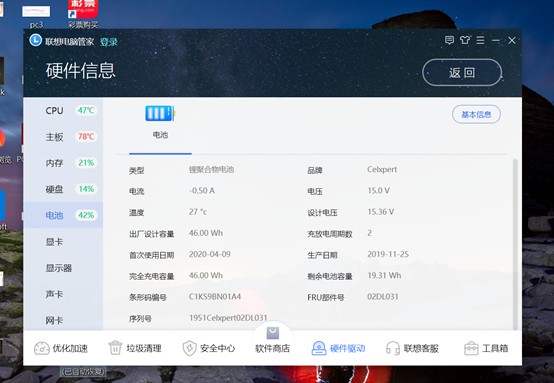554x383 pixels.
Task: Close the Lenovo PC Manager window
Action: click(512, 40)
